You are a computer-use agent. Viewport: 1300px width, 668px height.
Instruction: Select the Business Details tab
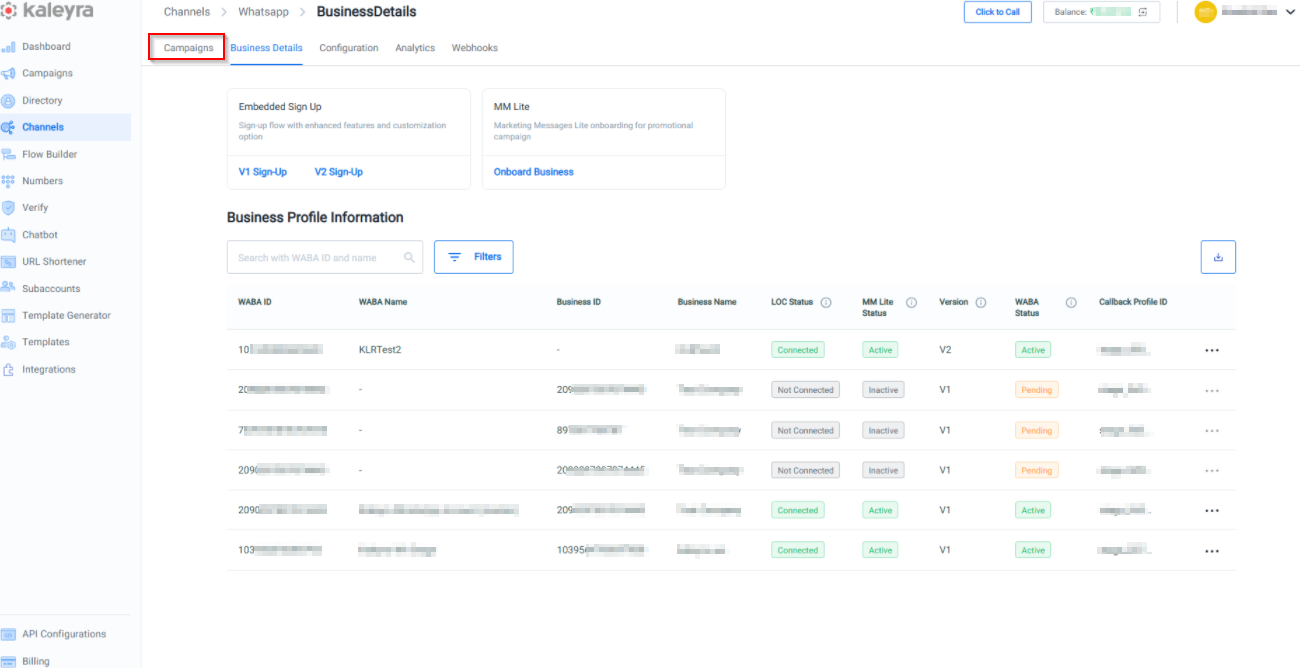click(x=266, y=48)
